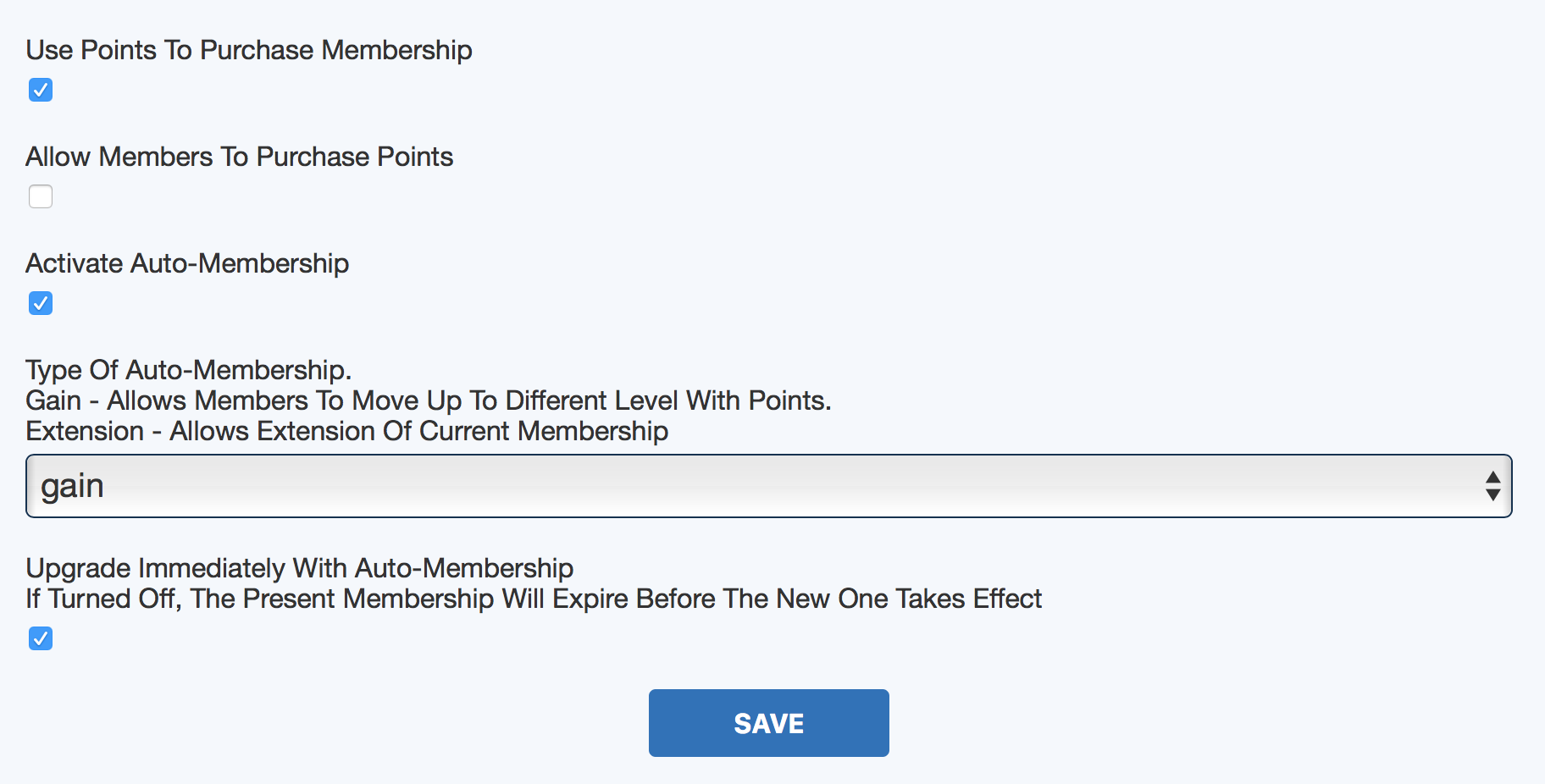Click the 'Upgrade Immediately With Auto-Membership' label
Image resolution: width=1545 pixels, height=784 pixels.
(300, 568)
